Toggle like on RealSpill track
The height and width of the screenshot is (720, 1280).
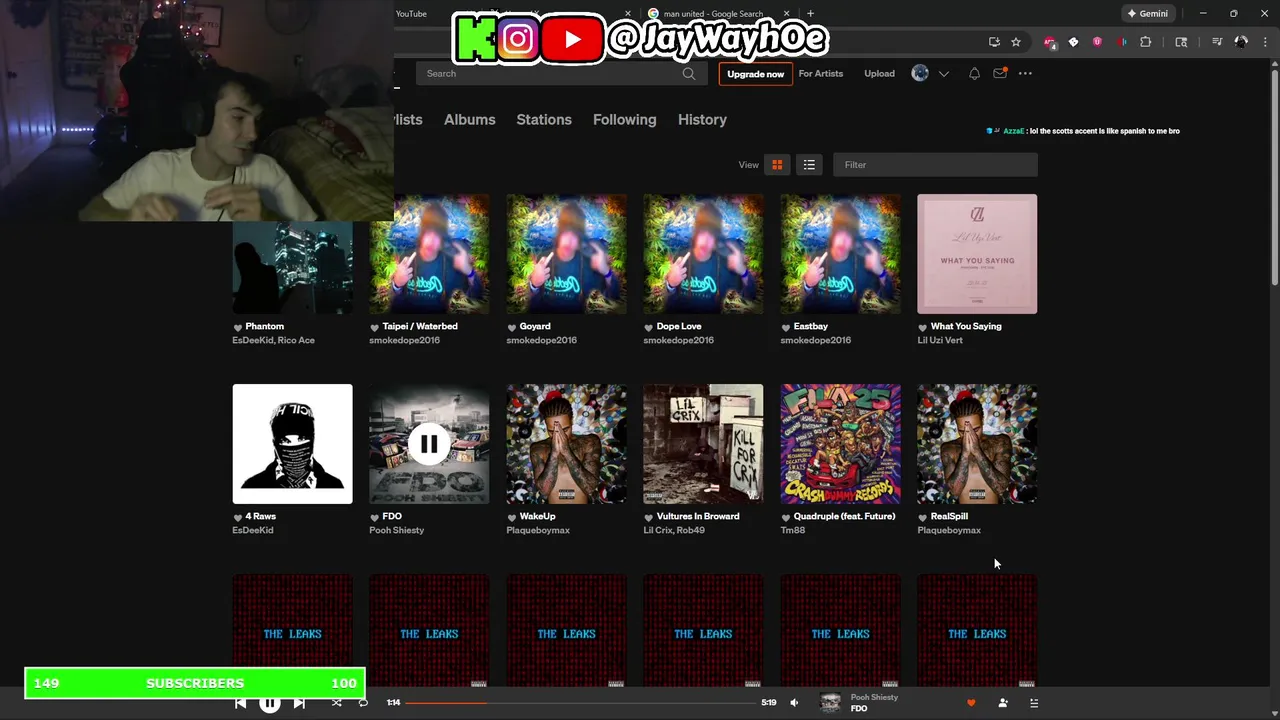click(x=923, y=517)
